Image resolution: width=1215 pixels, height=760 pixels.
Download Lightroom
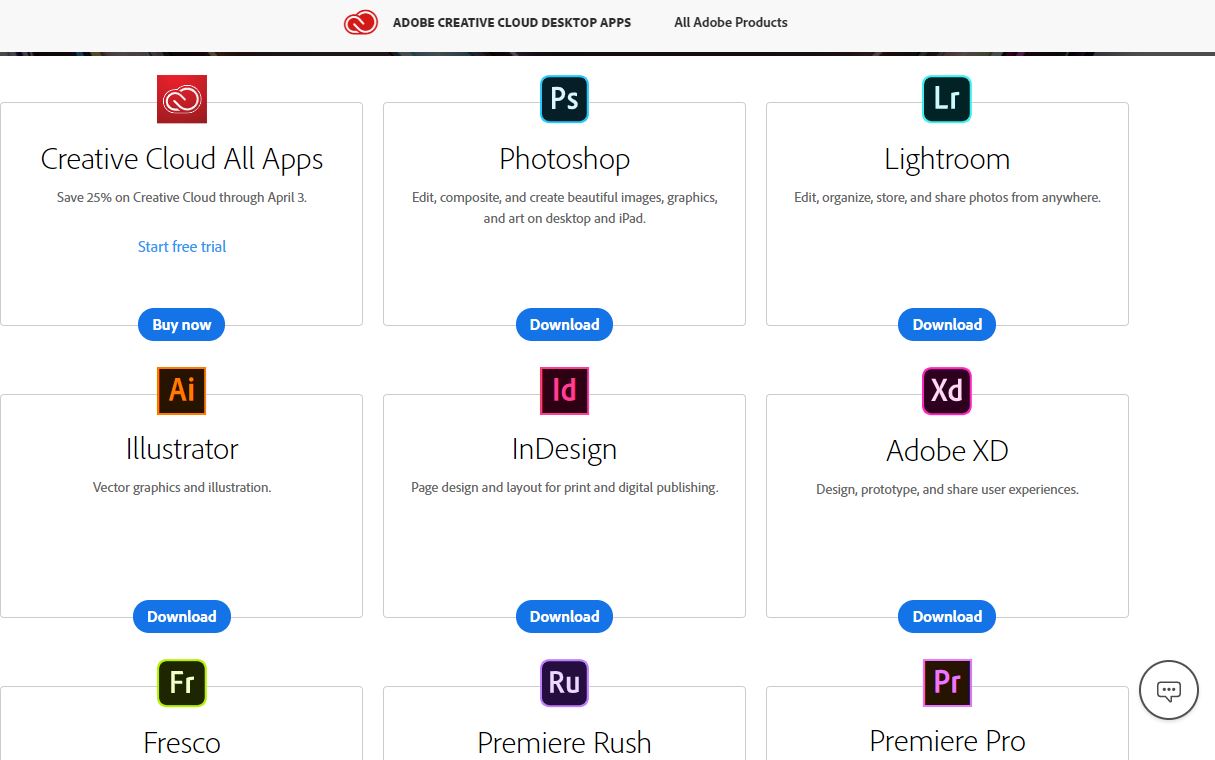pos(947,324)
